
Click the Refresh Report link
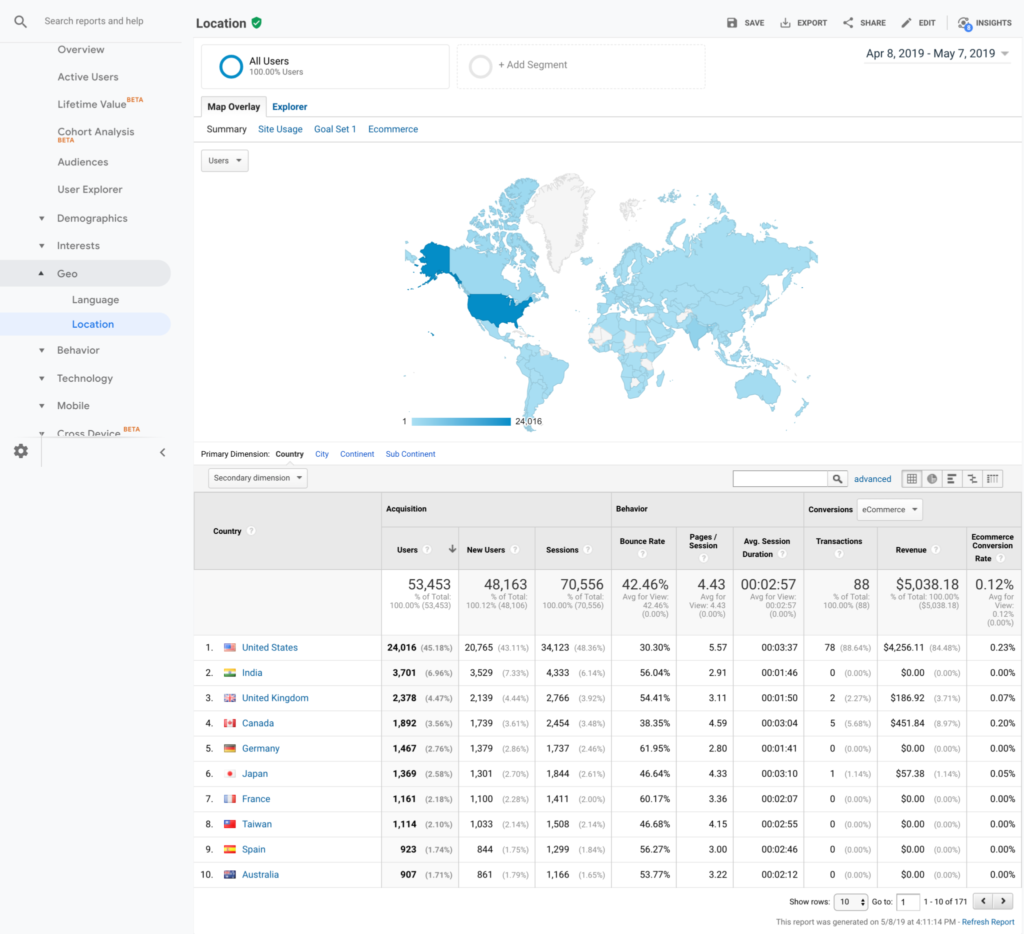point(987,922)
